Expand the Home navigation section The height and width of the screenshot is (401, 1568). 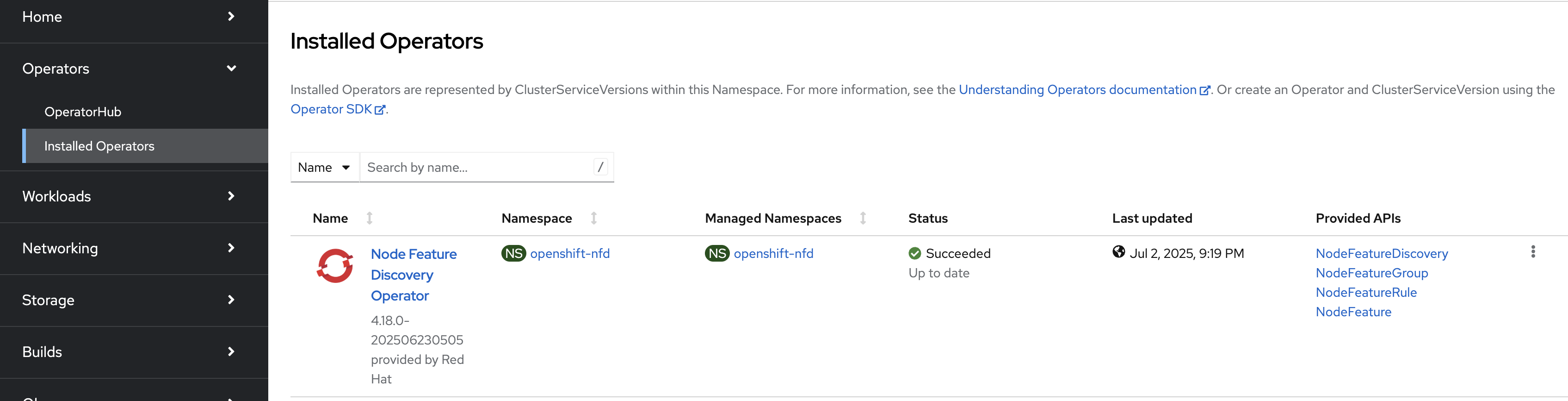(134, 17)
